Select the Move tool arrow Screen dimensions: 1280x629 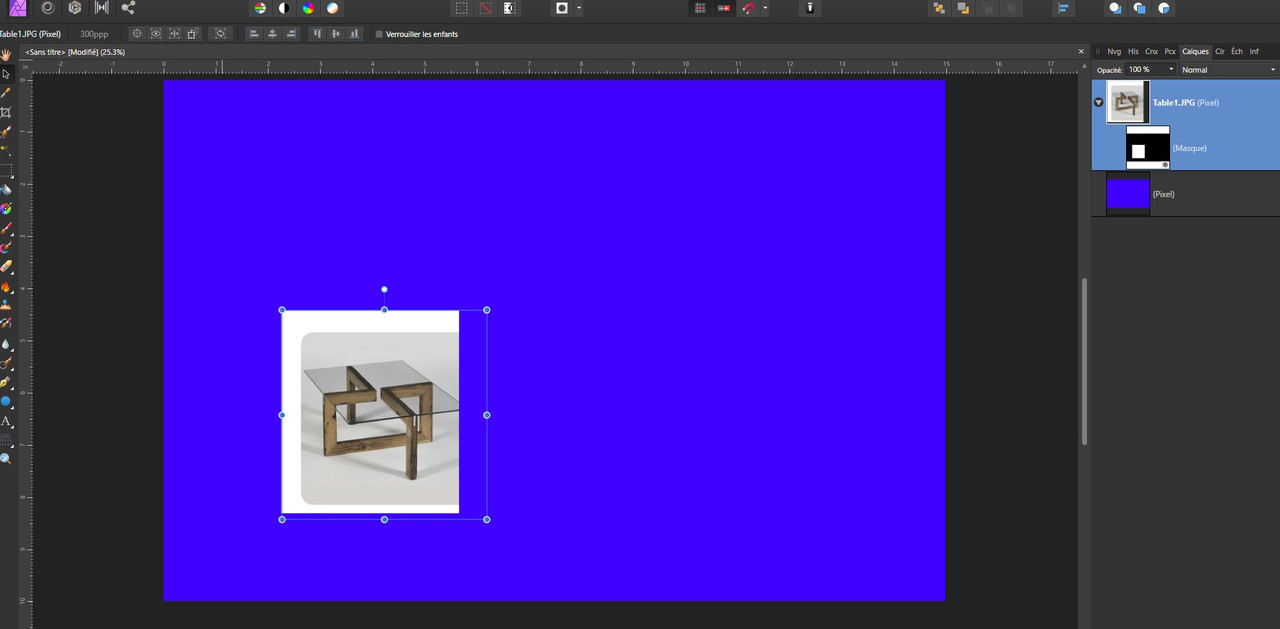tap(6, 74)
